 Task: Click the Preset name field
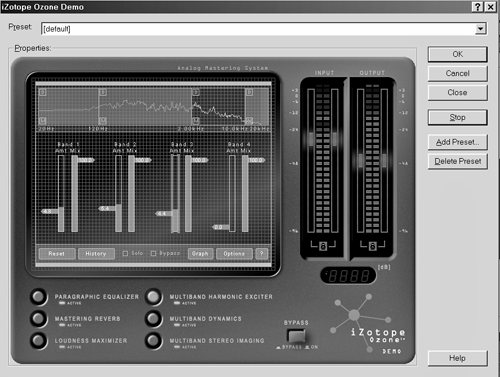pos(258,29)
